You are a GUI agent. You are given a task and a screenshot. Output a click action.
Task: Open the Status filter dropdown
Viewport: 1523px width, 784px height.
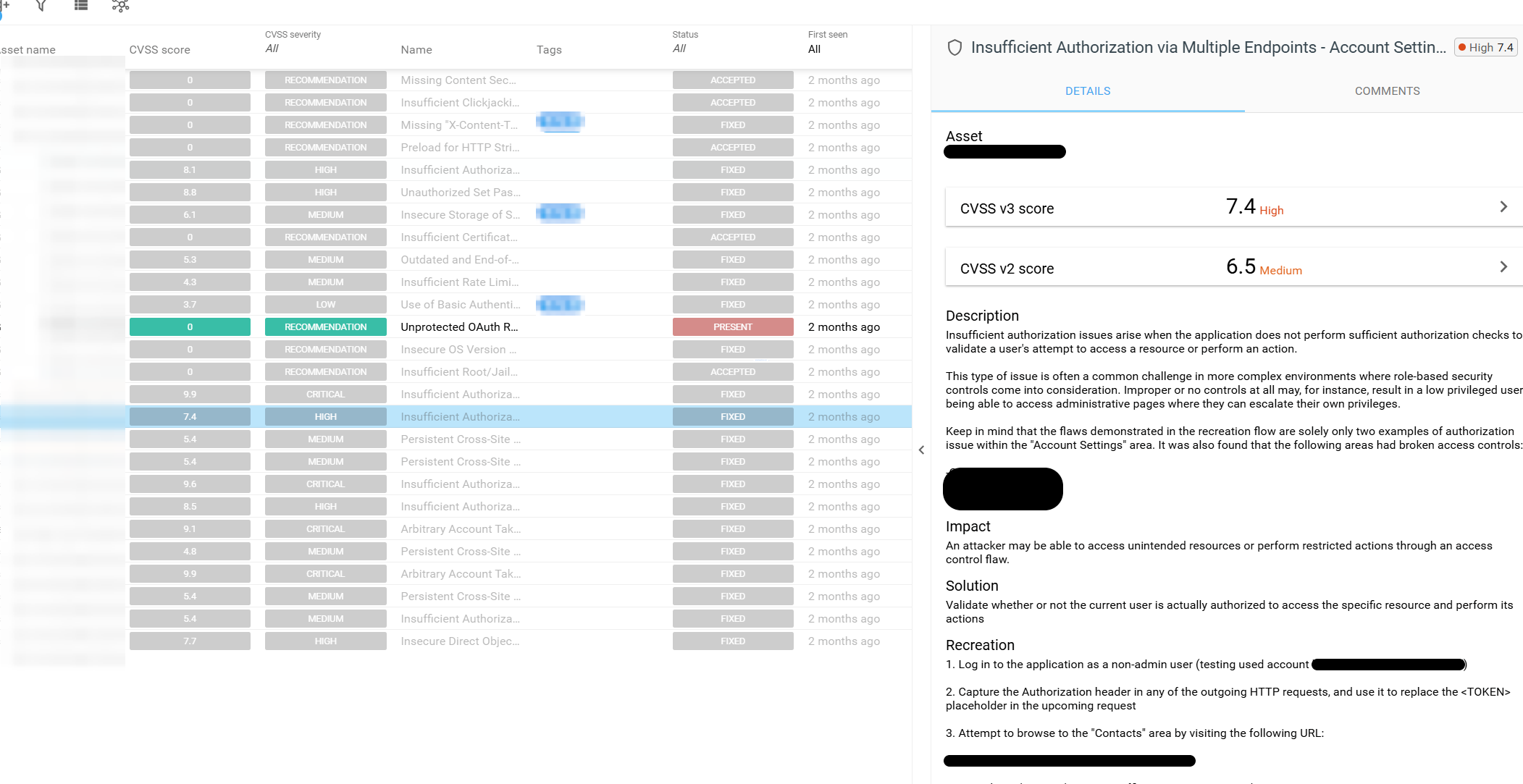pos(679,49)
